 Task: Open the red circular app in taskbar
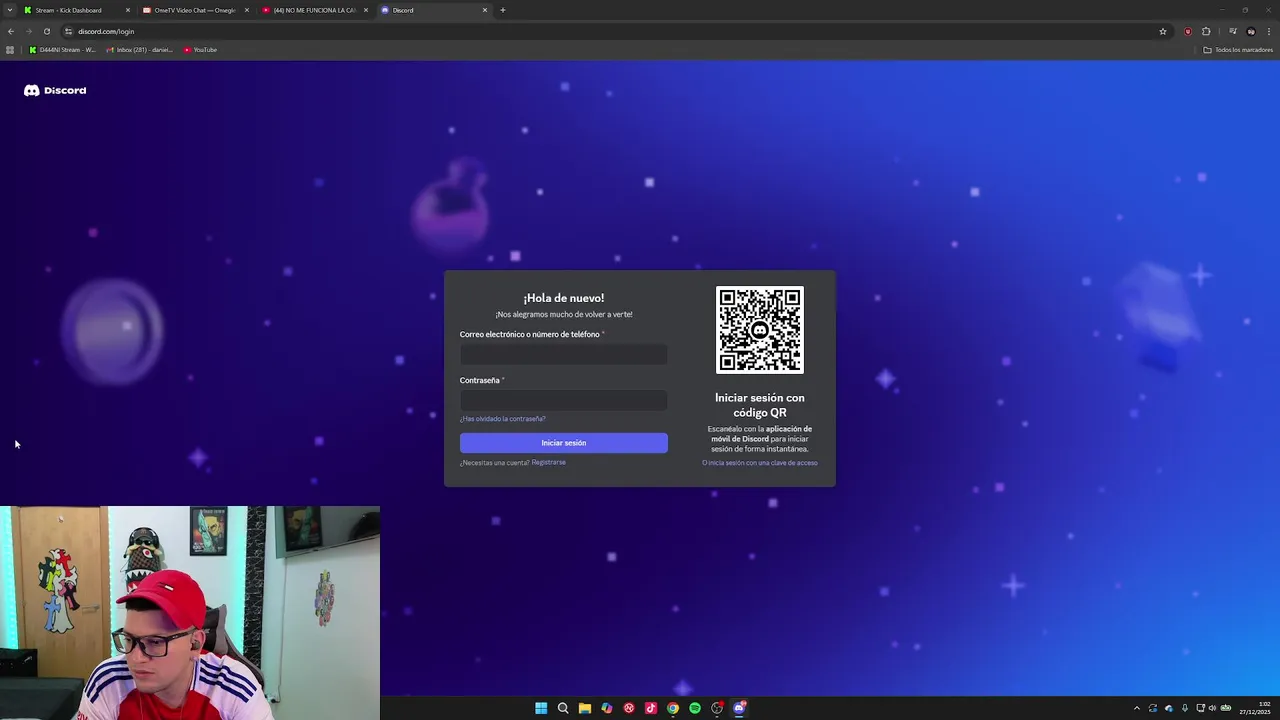[629, 708]
